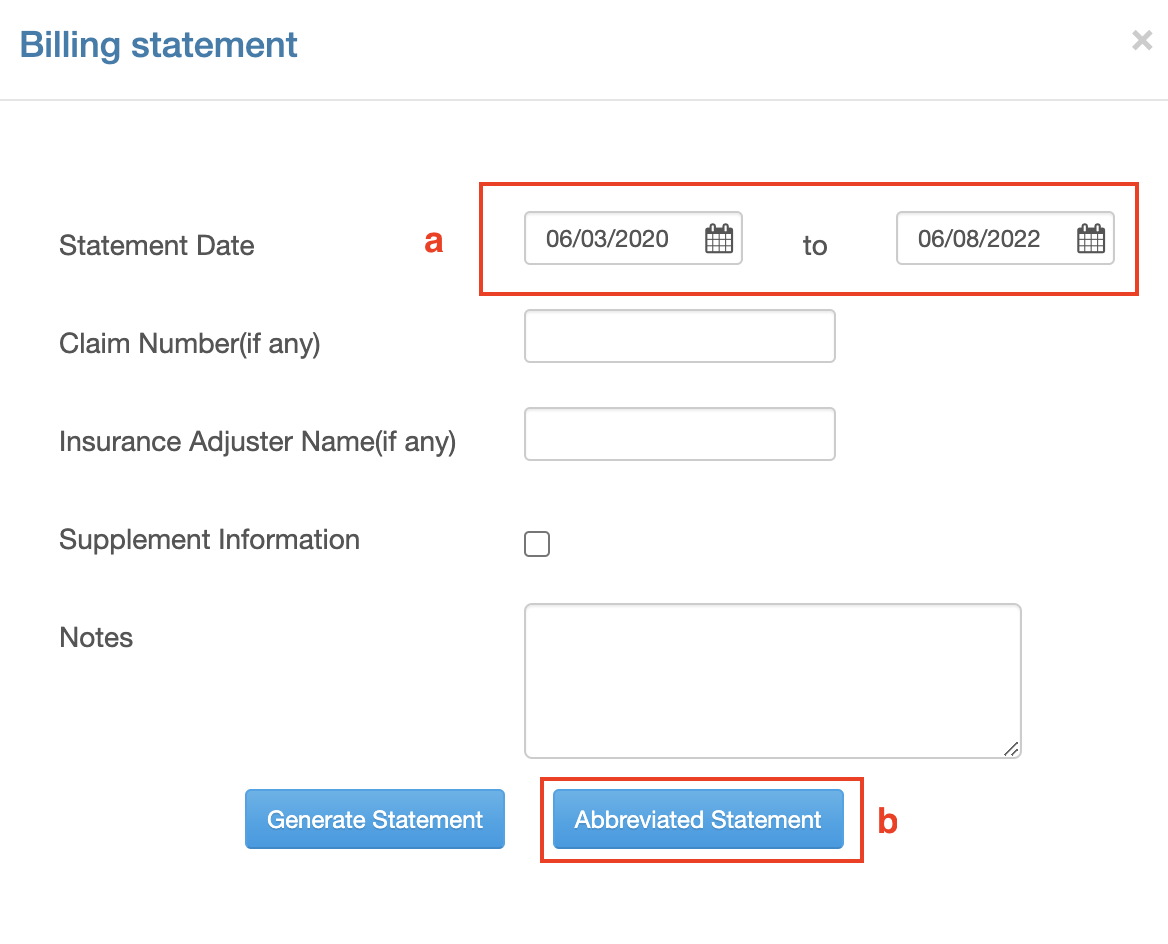The height and width of the screenshot is (944, 1168).
Task: Click the Supplement Information label
Action: [209, 539]
